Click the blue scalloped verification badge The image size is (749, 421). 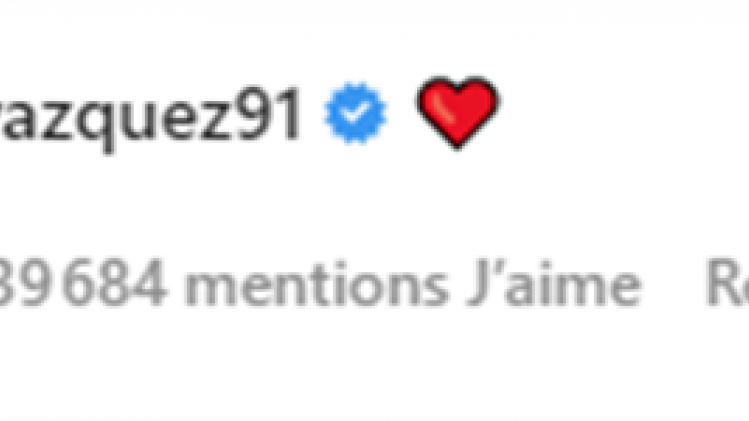point(355,113)
